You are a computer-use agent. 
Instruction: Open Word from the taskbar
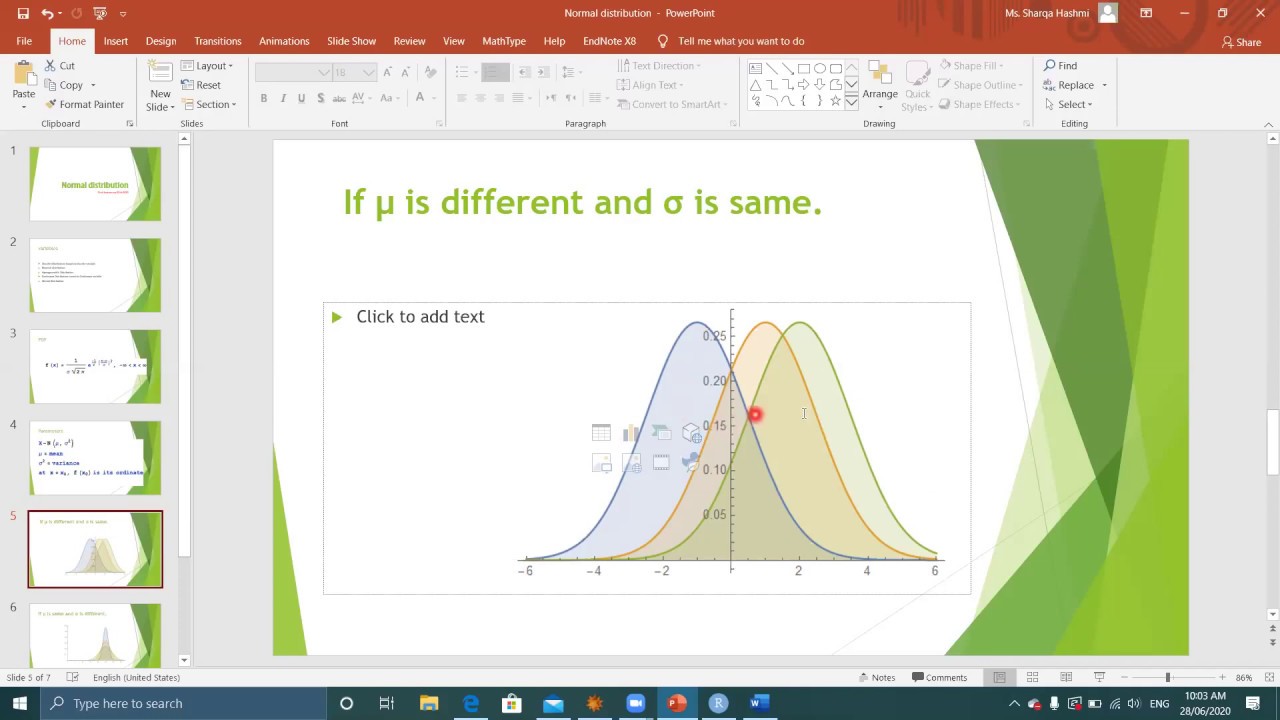click(x=758, y=703)
